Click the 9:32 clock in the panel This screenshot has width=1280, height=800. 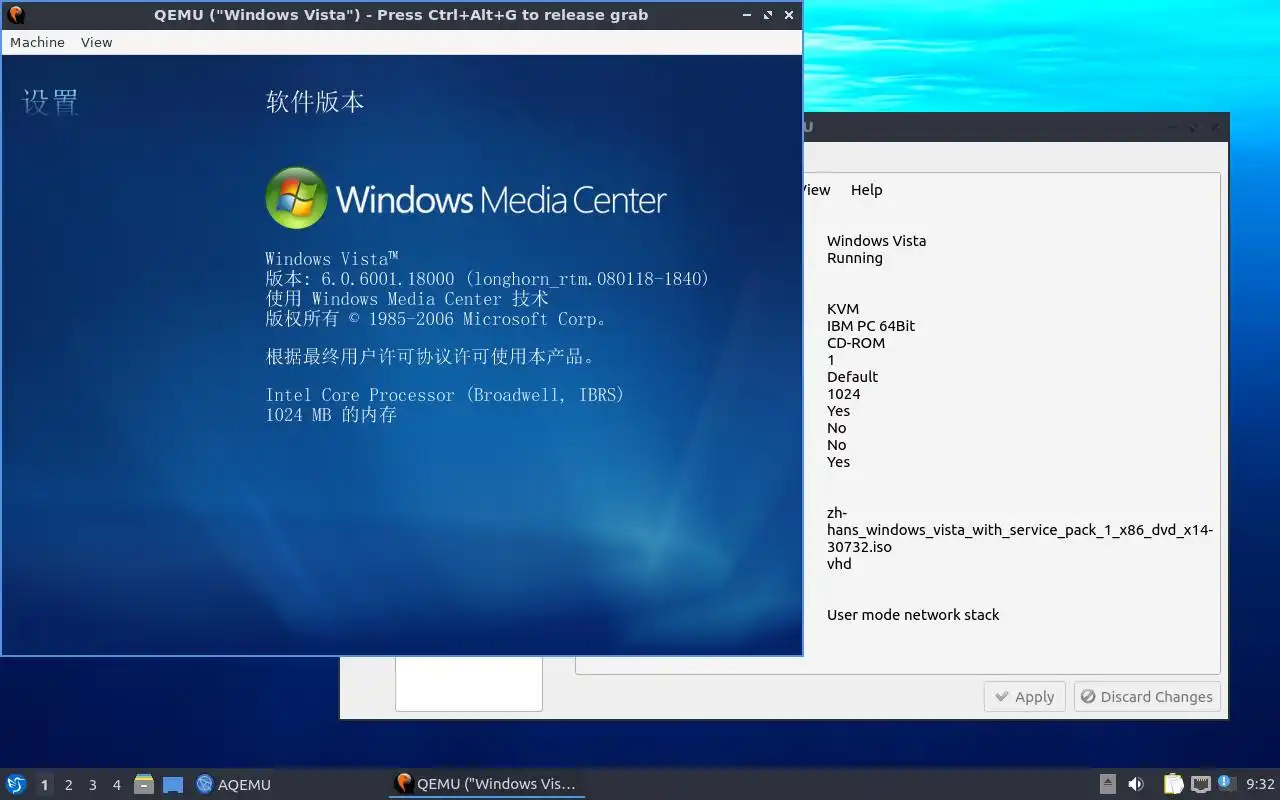(x=1260, y=784)
